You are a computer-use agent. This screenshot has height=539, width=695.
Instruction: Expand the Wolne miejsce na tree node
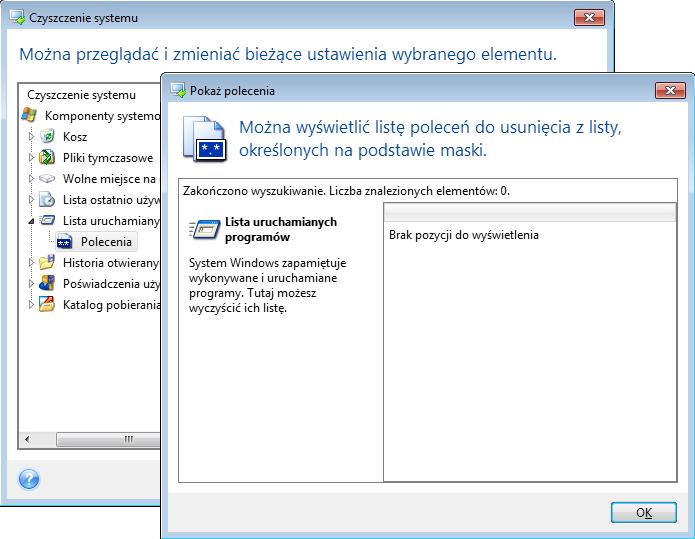31,179
